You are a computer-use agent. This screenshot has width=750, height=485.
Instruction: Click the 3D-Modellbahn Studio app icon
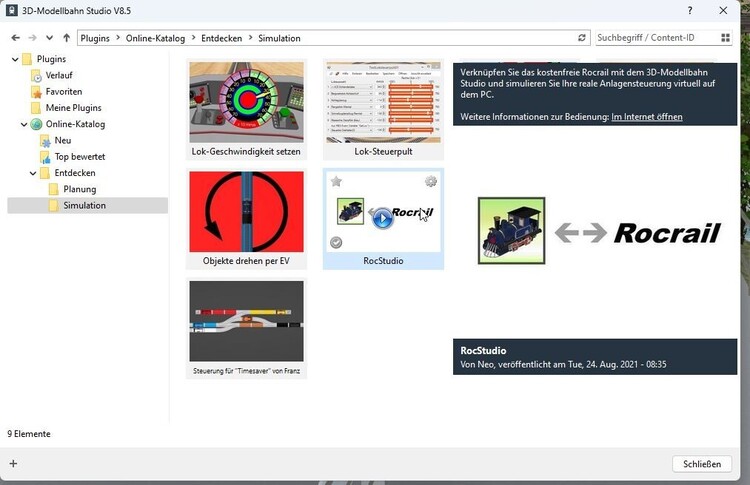(x=11, y=11)
